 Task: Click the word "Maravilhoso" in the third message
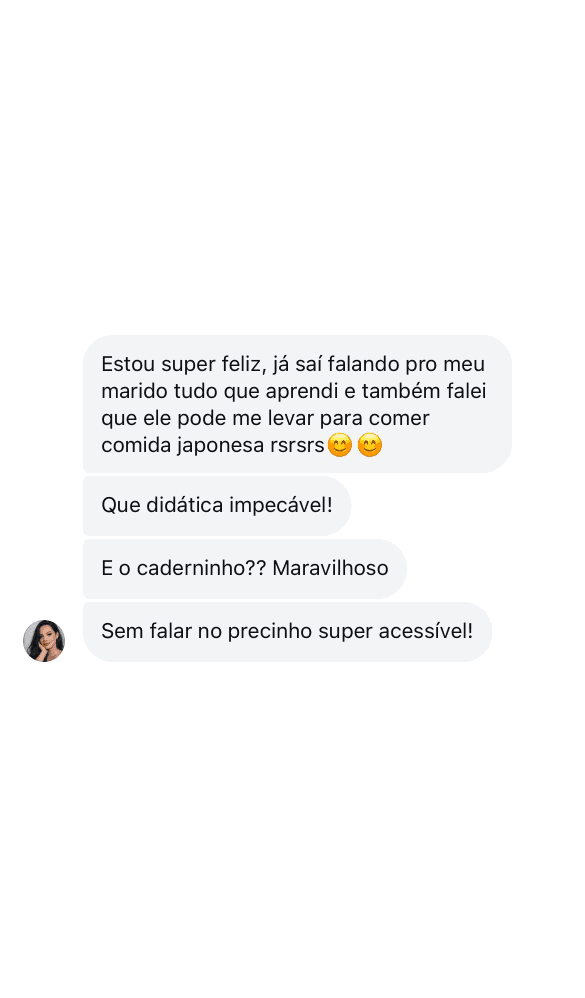330,568
